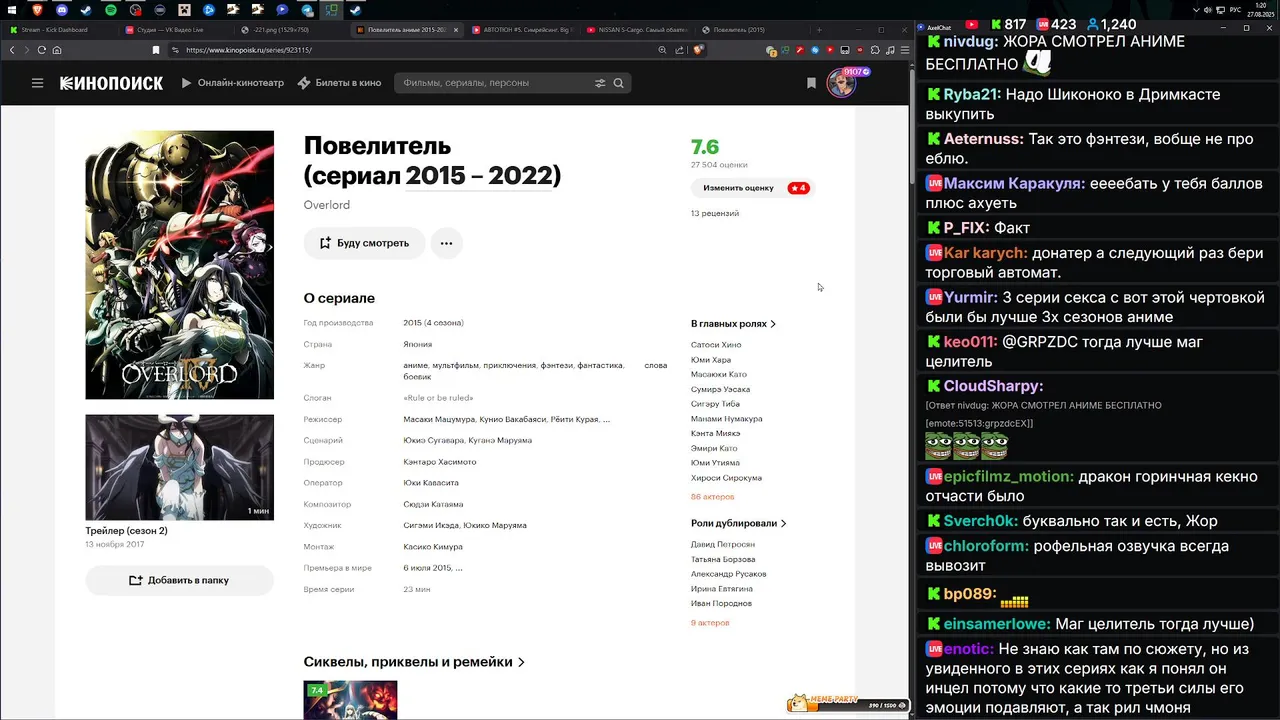Screen dimensions: 1280x720
Task: Open the 9 актеров link
Action: [710, 623]
